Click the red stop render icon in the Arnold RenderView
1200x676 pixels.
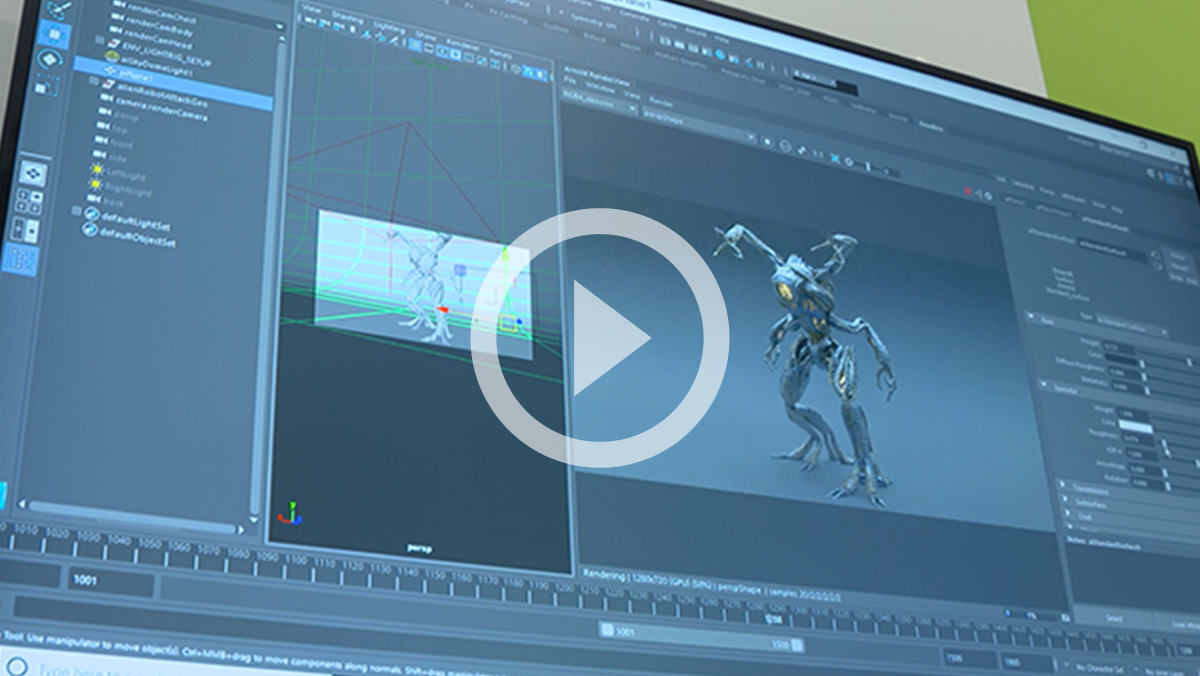tap(968, 190)
